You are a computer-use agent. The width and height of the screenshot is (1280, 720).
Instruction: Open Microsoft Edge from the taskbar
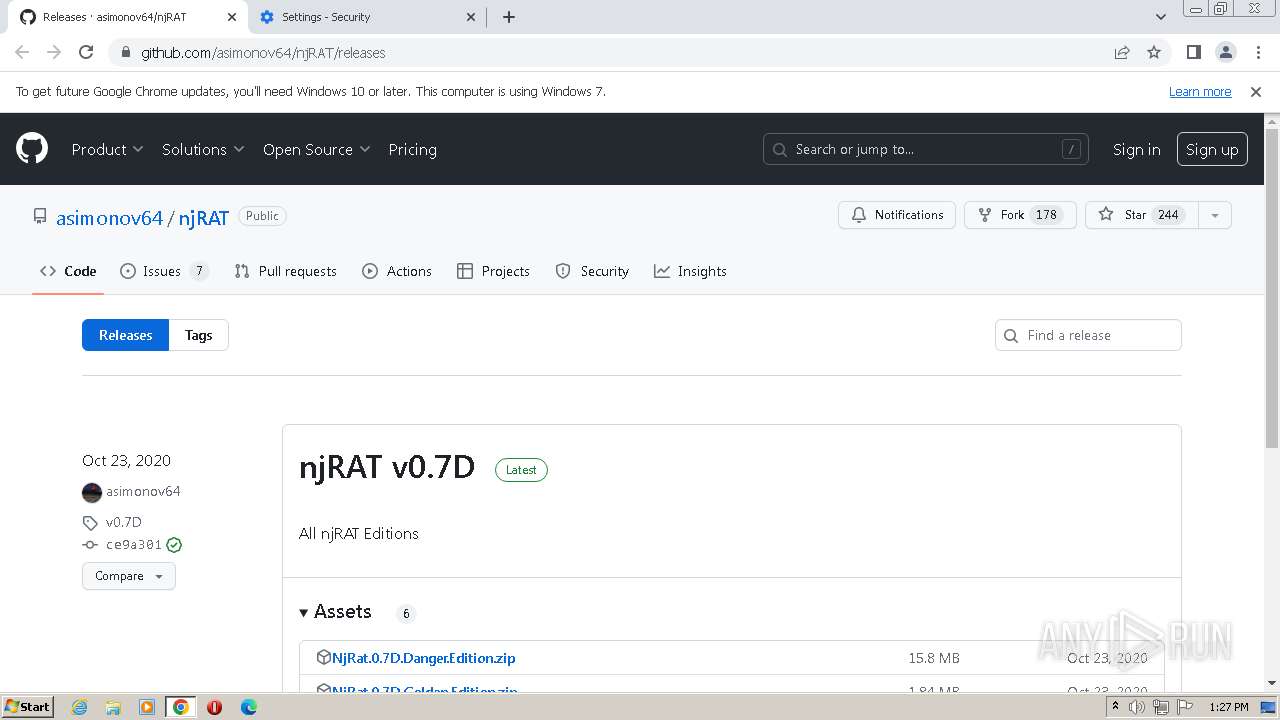[x=248, y=707]
